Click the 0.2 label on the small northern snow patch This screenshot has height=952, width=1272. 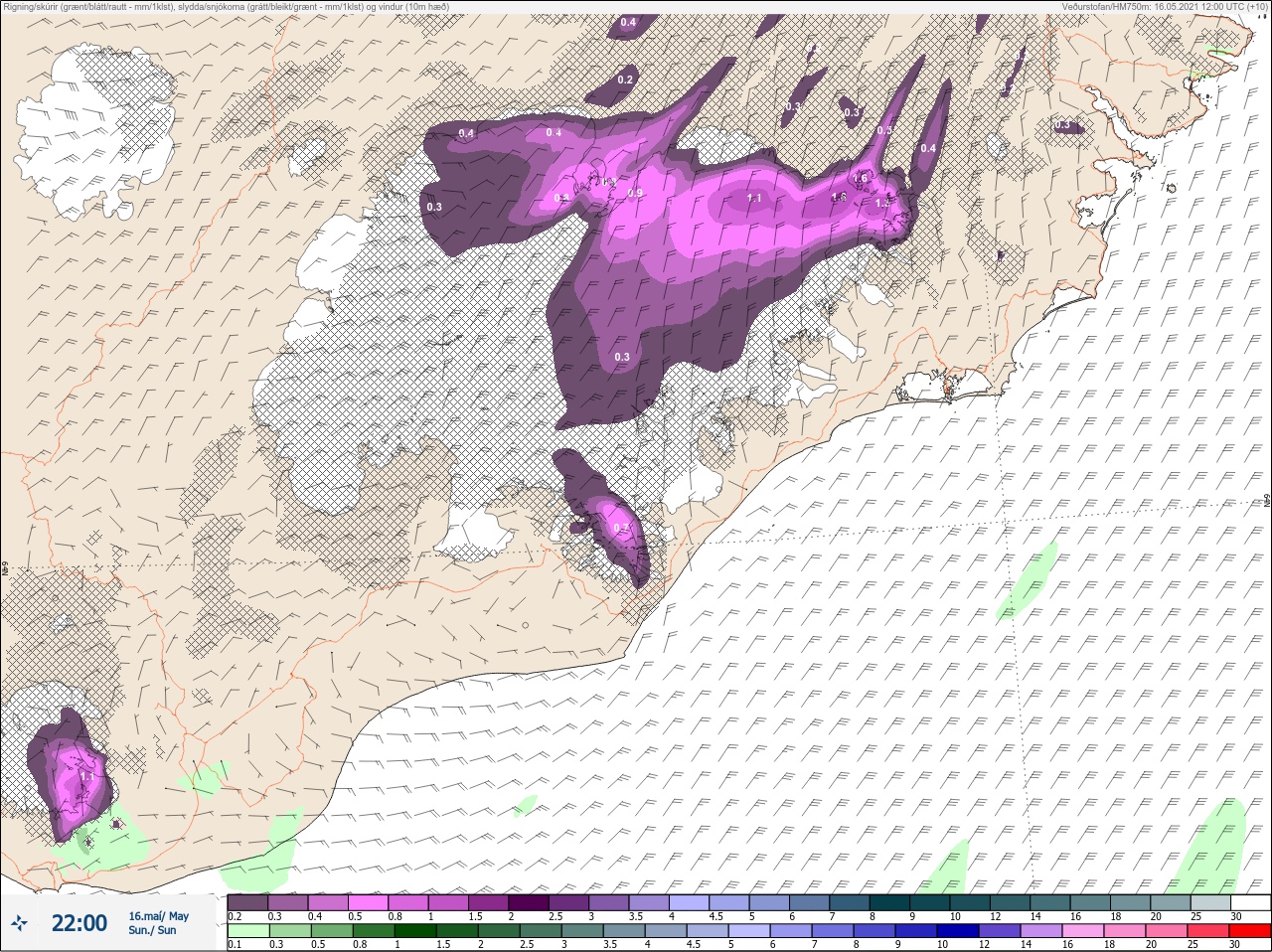[x=625, y=79]
